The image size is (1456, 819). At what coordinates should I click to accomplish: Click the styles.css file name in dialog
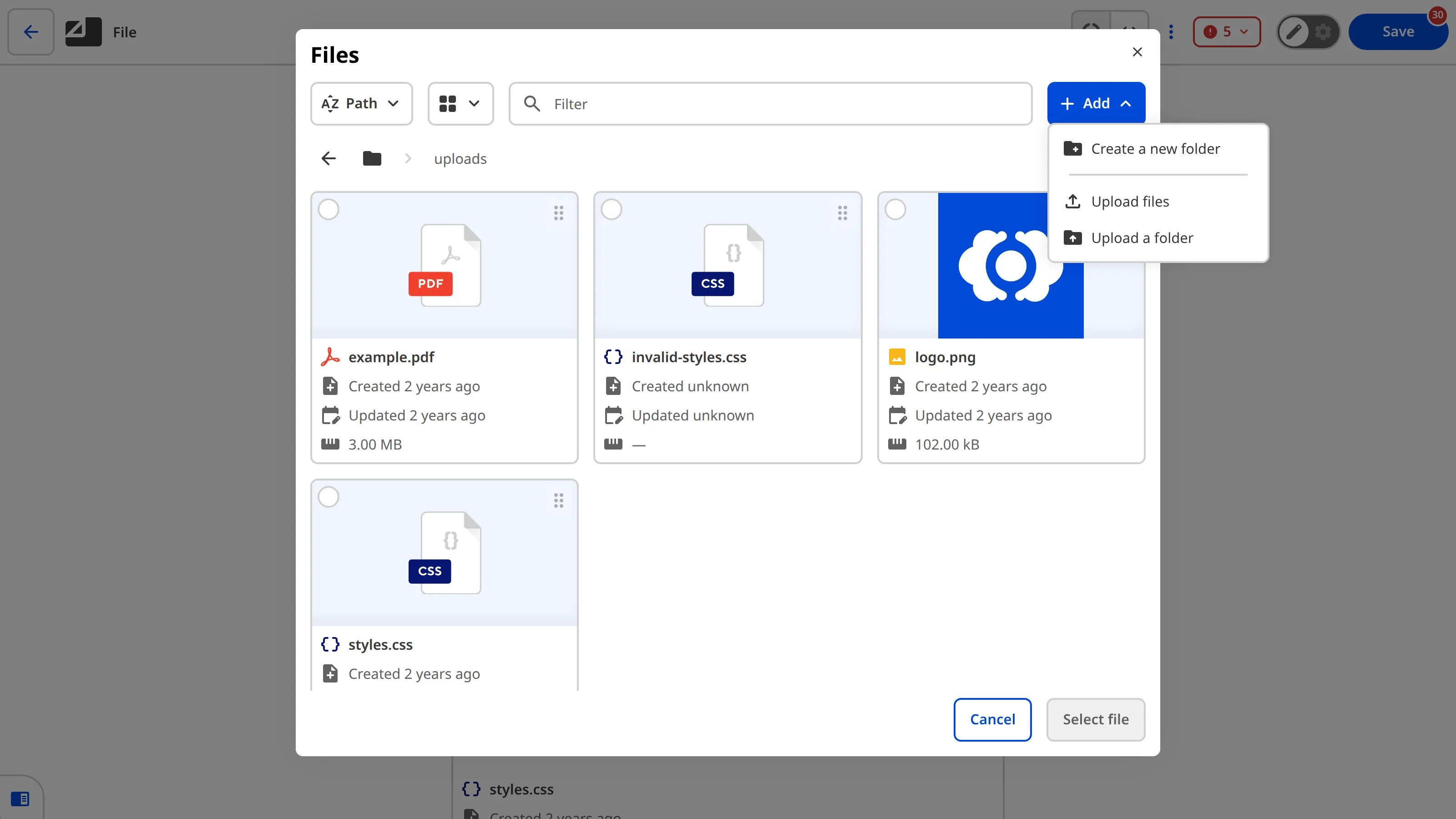click(x=380, y=644)
